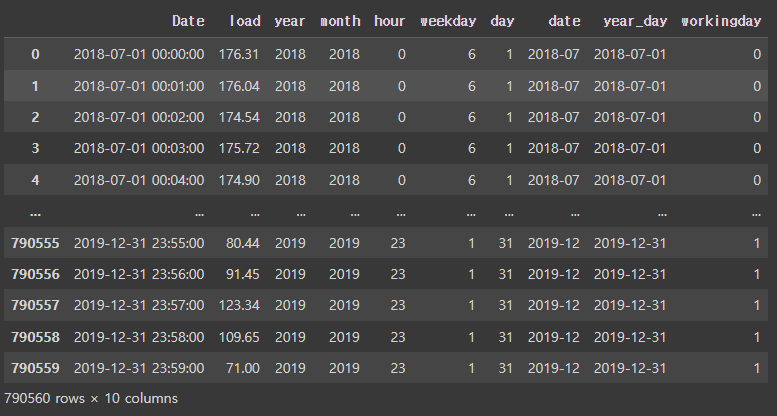Click the Date cell 2019-12-31 23:57:00
The image size is (777, 416).
(139, 305)
